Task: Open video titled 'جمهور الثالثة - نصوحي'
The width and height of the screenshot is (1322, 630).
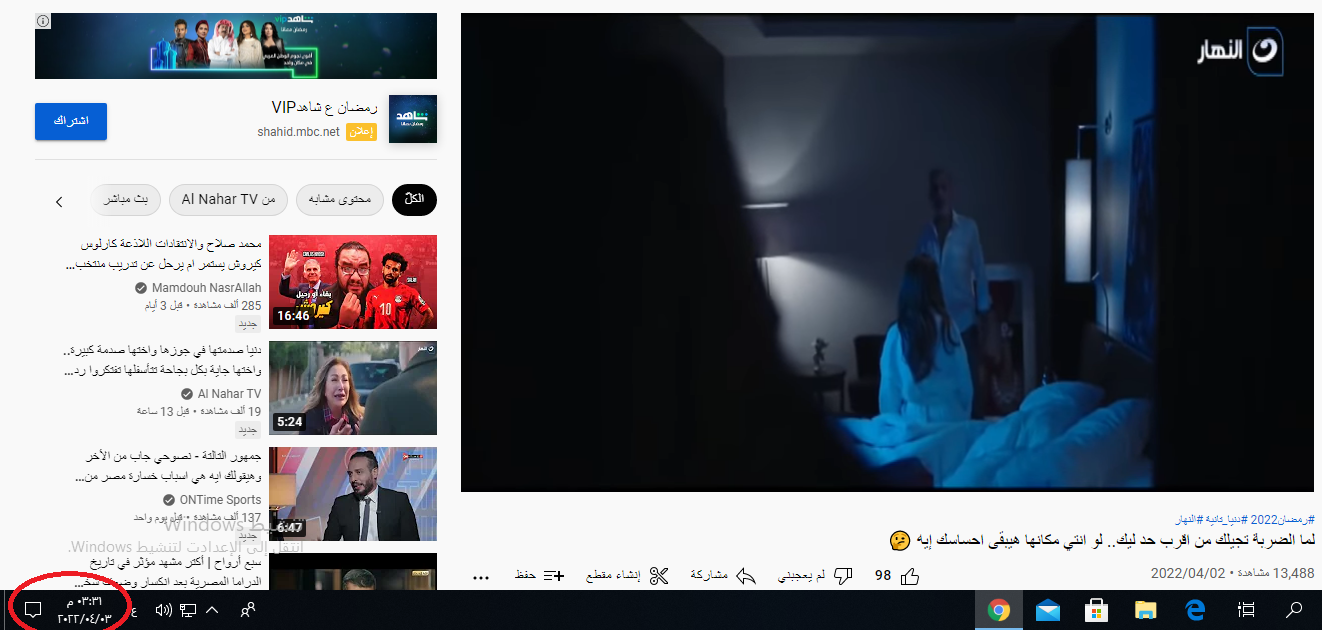Action: 168,466
